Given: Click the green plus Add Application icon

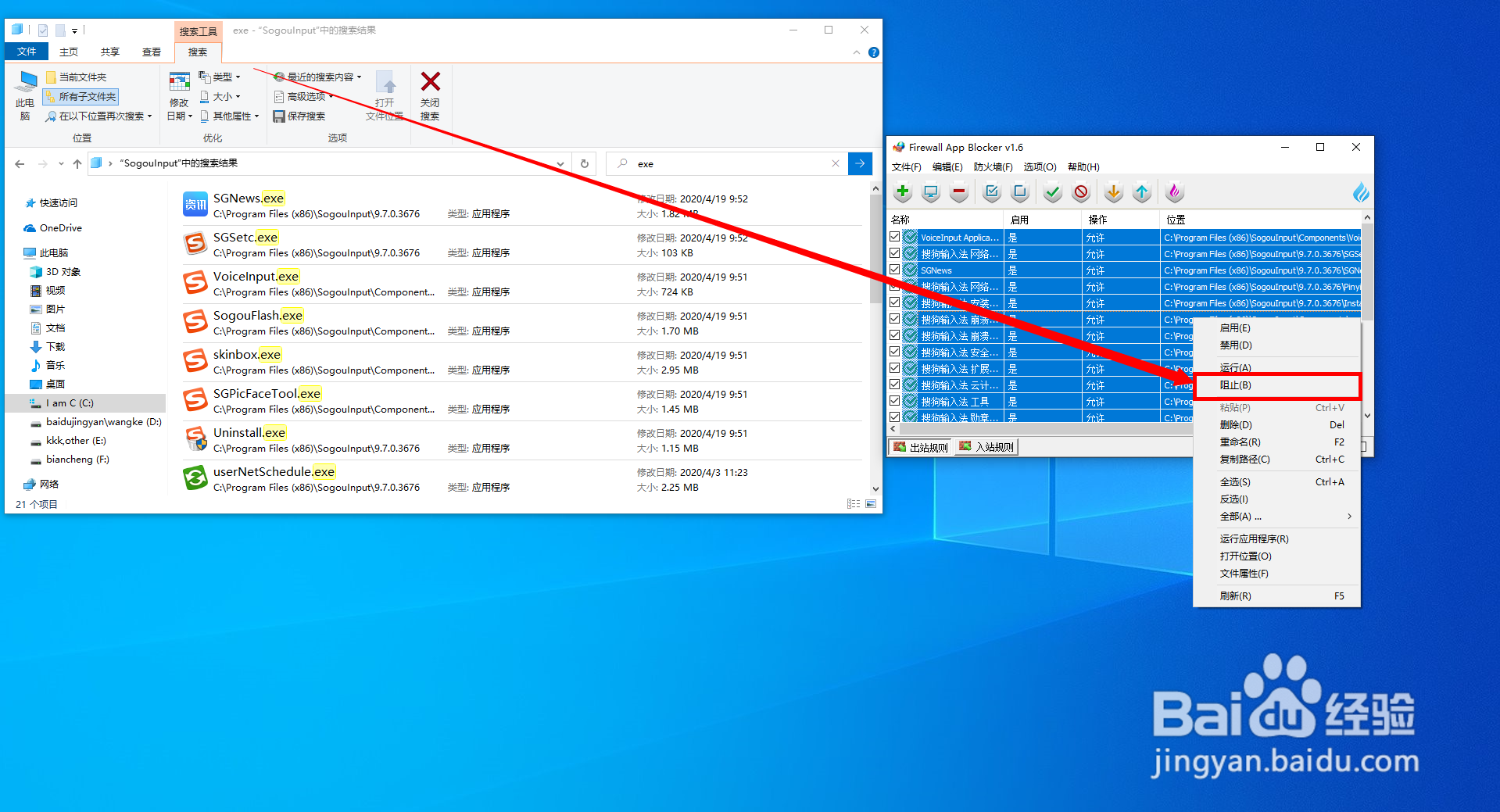Looking at the screenshot, I should tap(903, 191).
